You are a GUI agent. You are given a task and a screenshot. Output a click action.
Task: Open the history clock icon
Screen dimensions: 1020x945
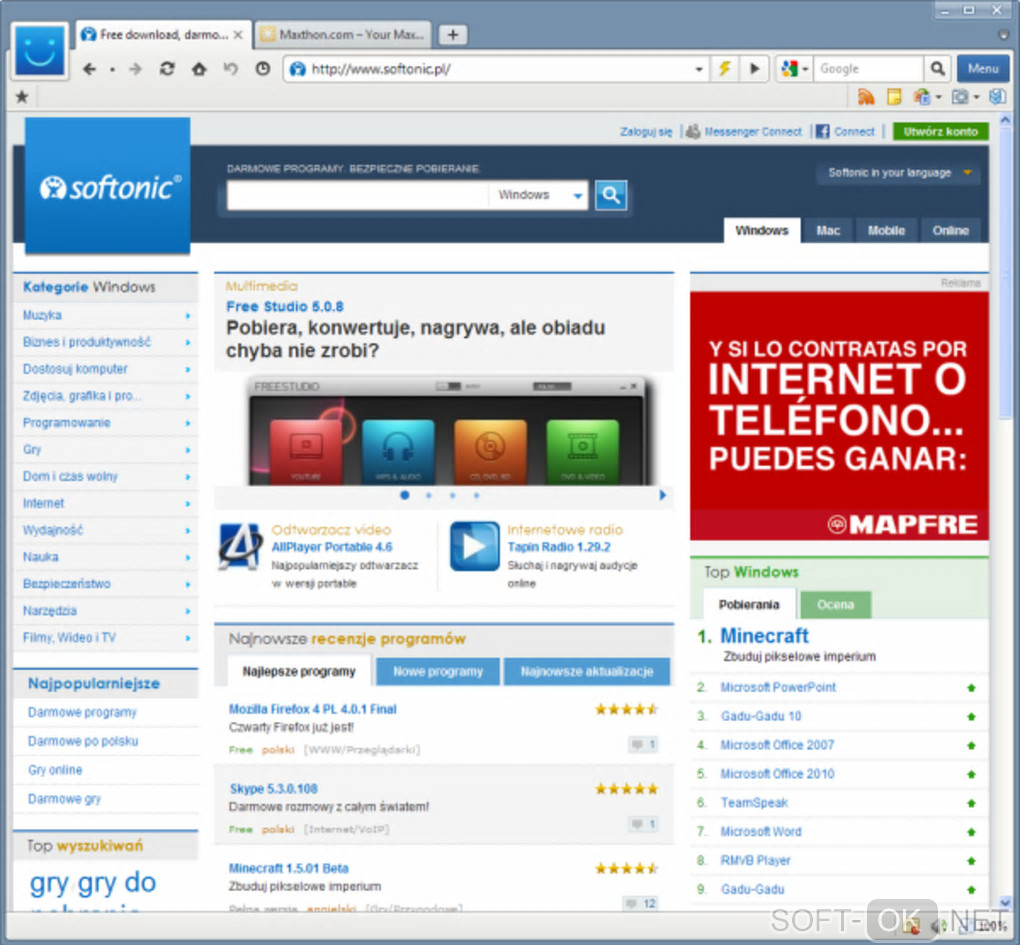pos(263,68)
